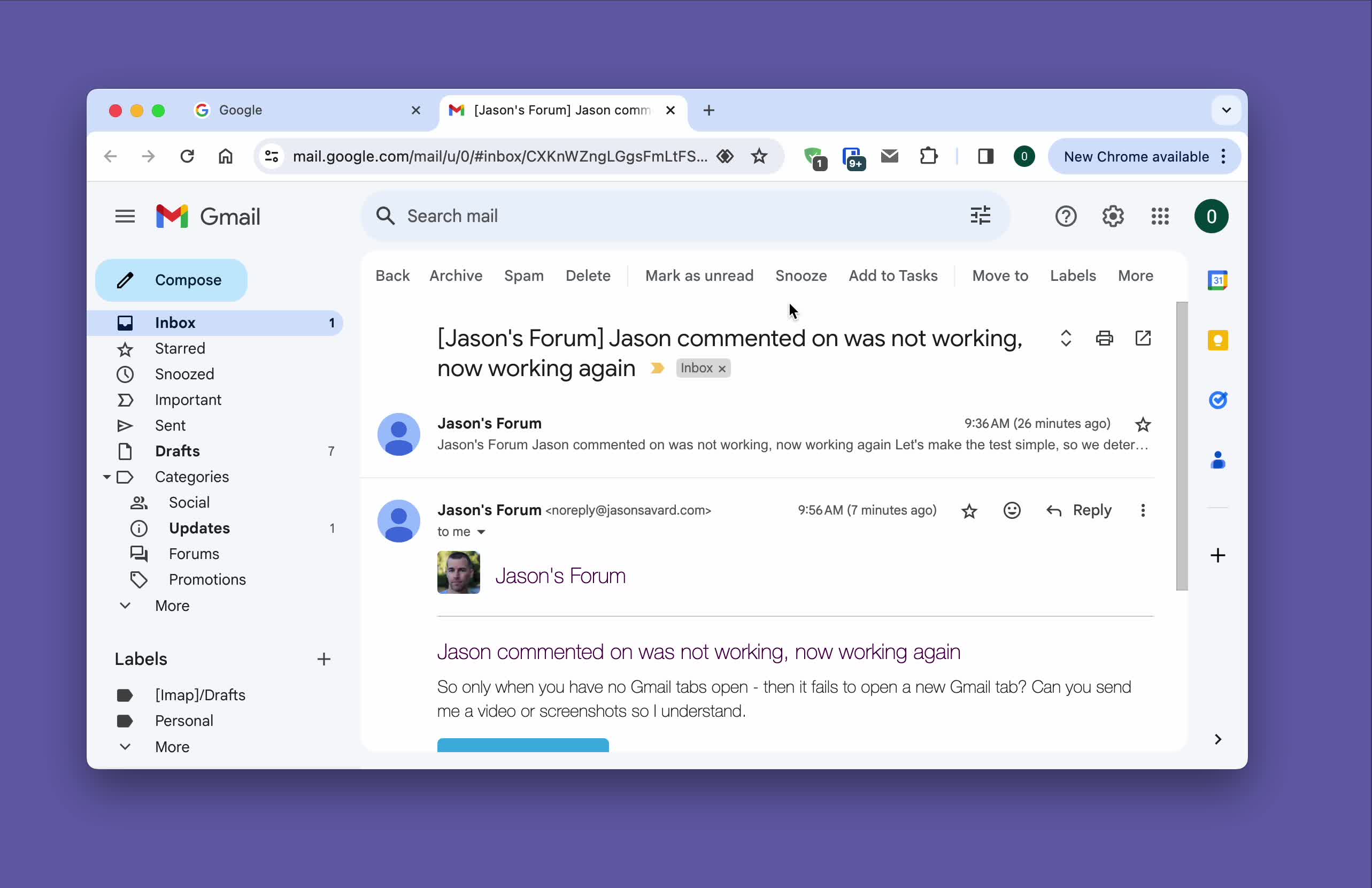
Task: Get add-ons via the plus icon
Action: click(x=1217, y=555)
